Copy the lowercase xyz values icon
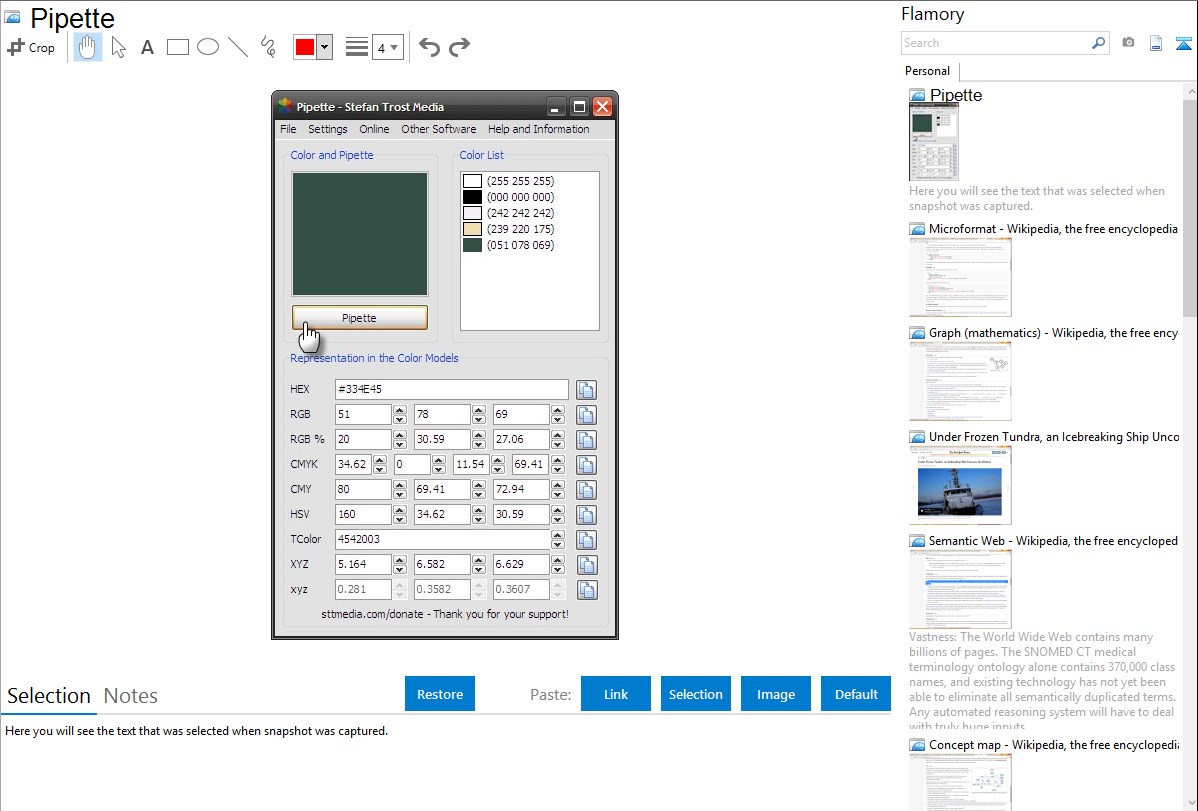This screenshot has height=811, width=1198. click(586, 590)
